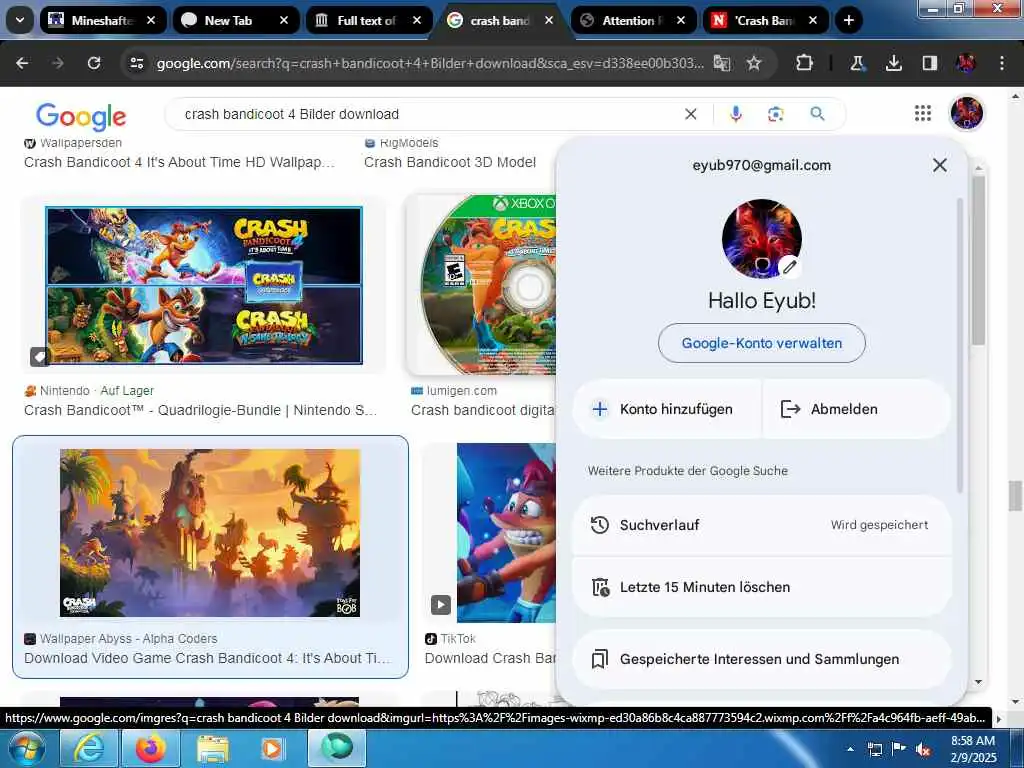Open the Quadrilogie-Bundle image thumbnail
Image resolution: width=1024 pixels, height=768 pixels.
(204, 285)
